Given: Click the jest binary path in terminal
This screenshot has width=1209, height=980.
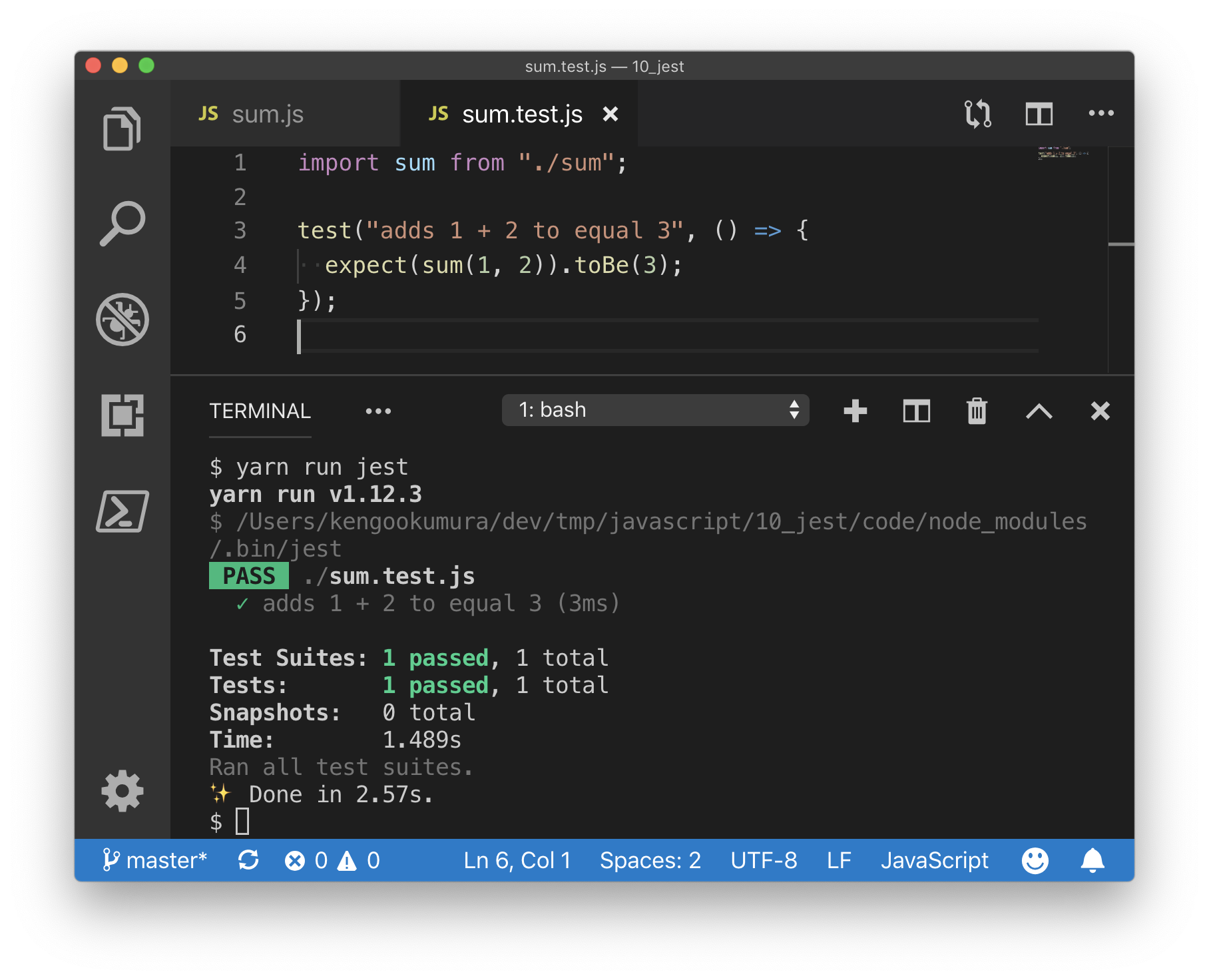Looking at the screenshot, I should tap(648, 535).
